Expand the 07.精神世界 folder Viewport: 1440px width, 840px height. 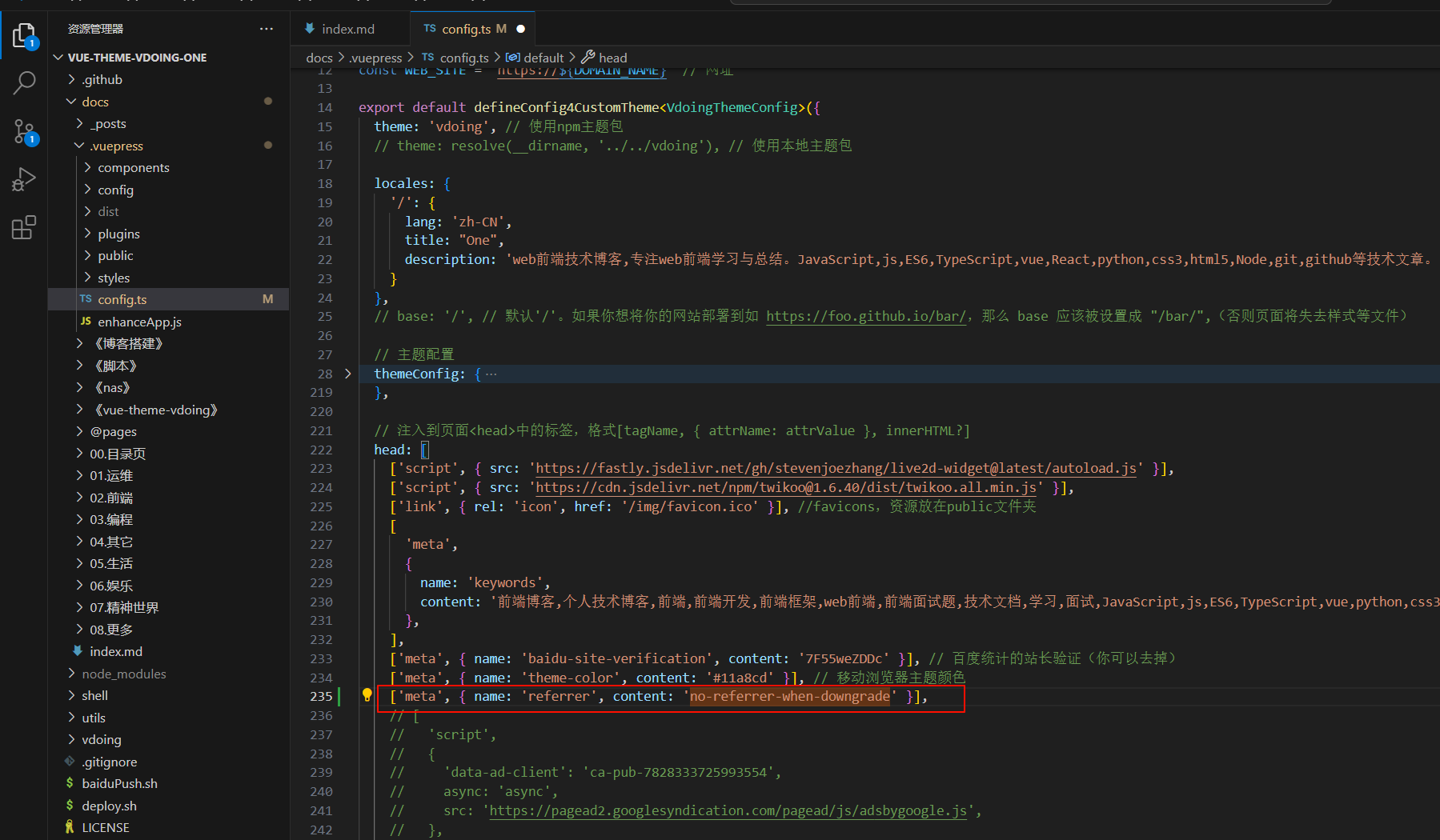(79, 607)
